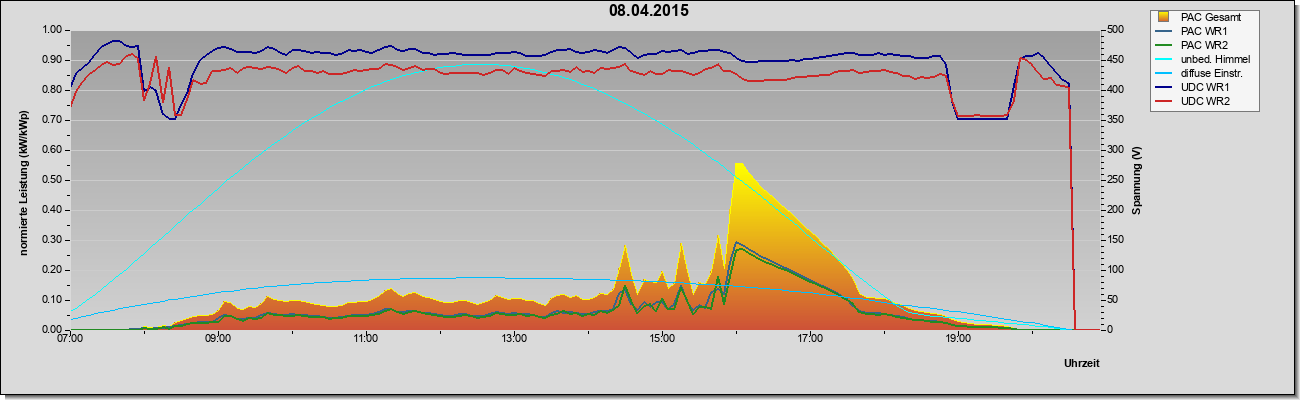
Task: Click the 08.04.2015 chart title
Action: 649,12
